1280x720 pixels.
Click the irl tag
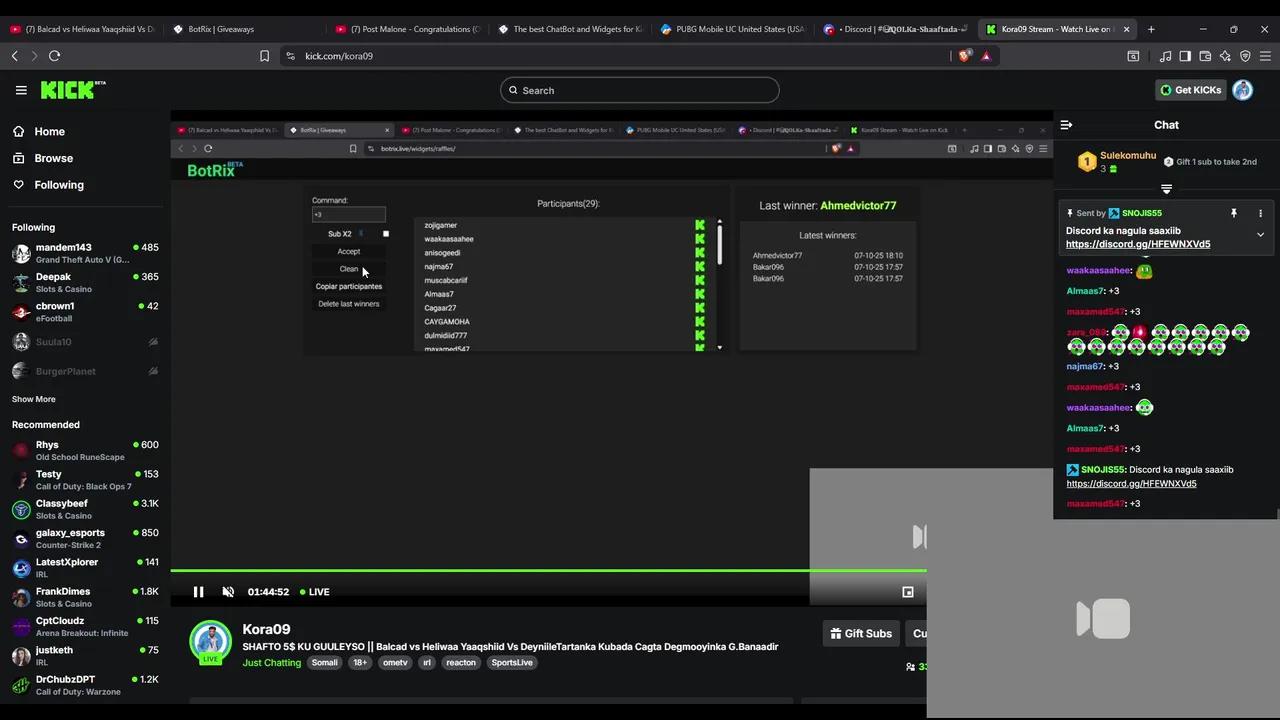(427, 662)
